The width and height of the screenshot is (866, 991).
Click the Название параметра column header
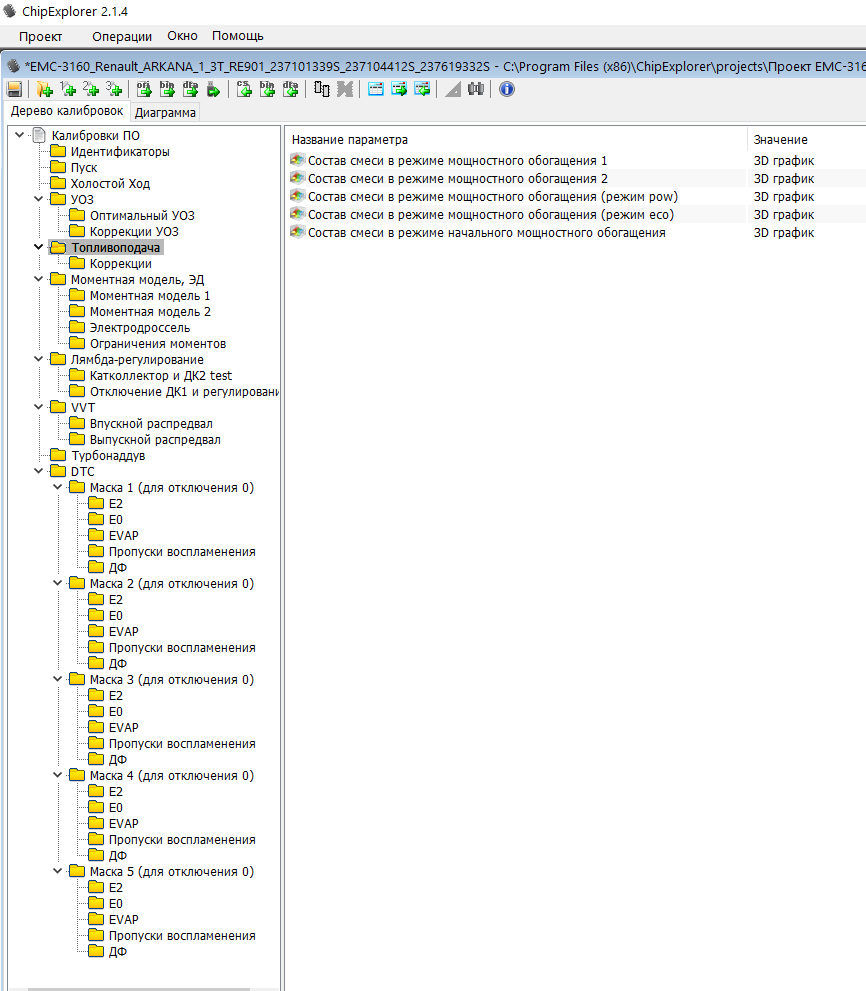coord(350,140)
